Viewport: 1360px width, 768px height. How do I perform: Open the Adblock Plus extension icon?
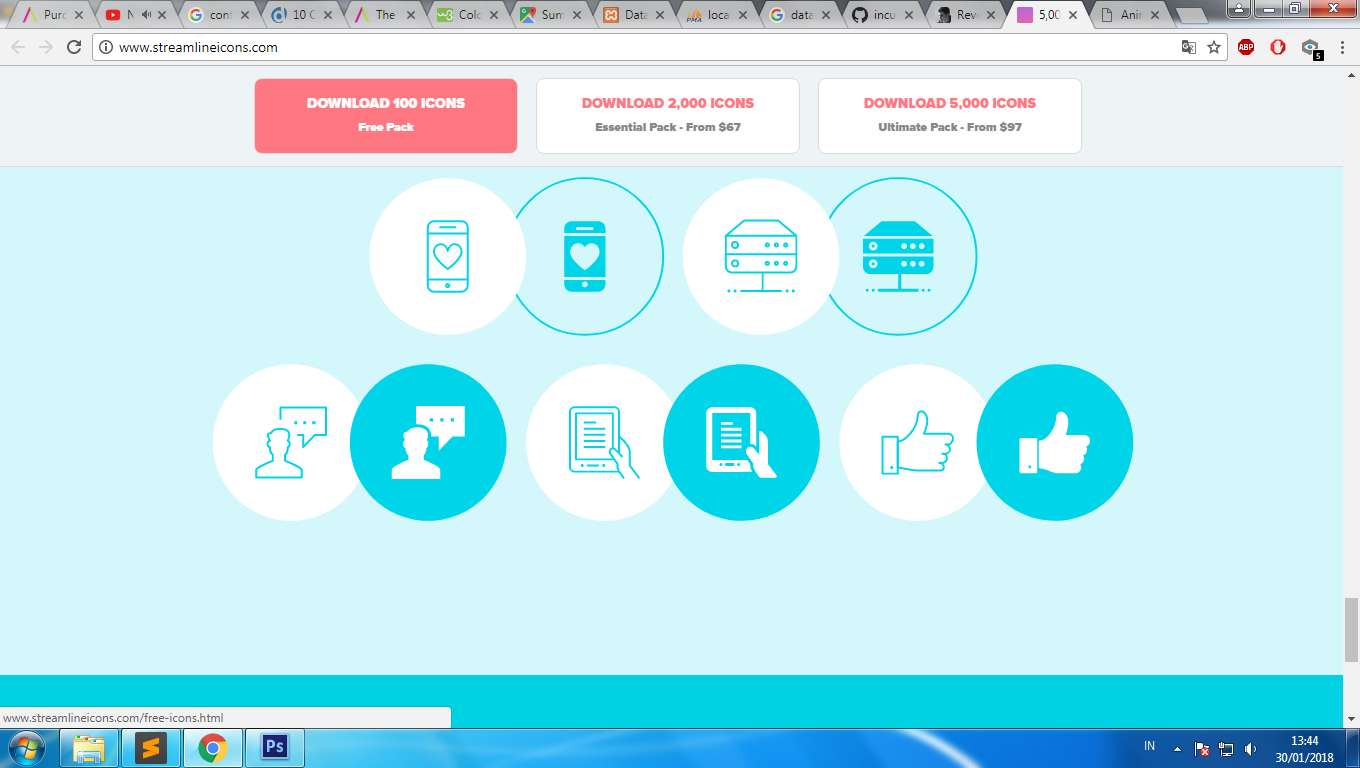click(x=1246, y=47)
